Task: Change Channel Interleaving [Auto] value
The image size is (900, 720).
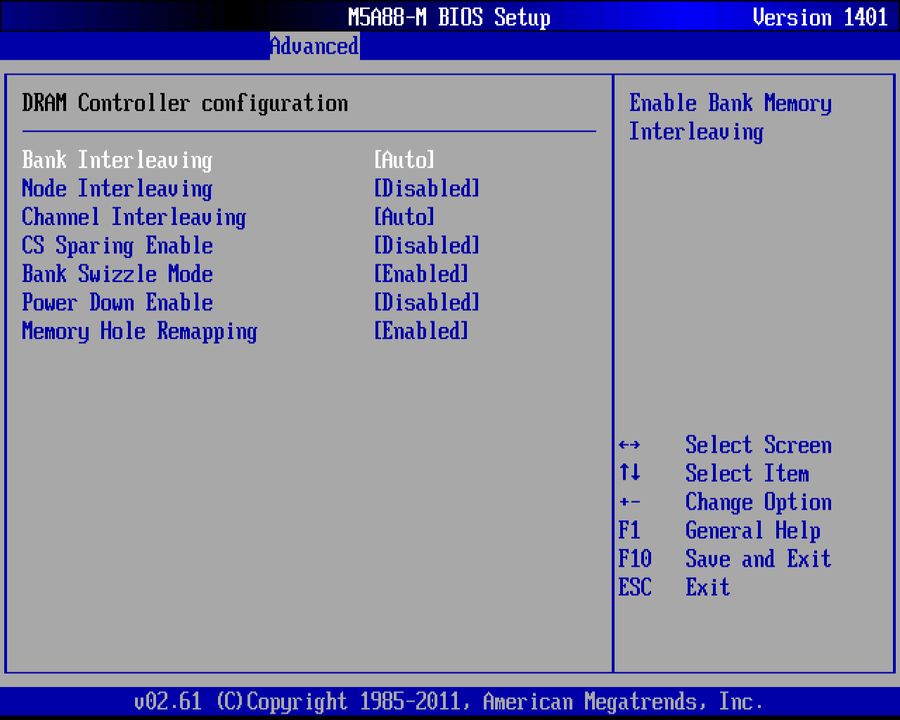Action: click(404, 217)
